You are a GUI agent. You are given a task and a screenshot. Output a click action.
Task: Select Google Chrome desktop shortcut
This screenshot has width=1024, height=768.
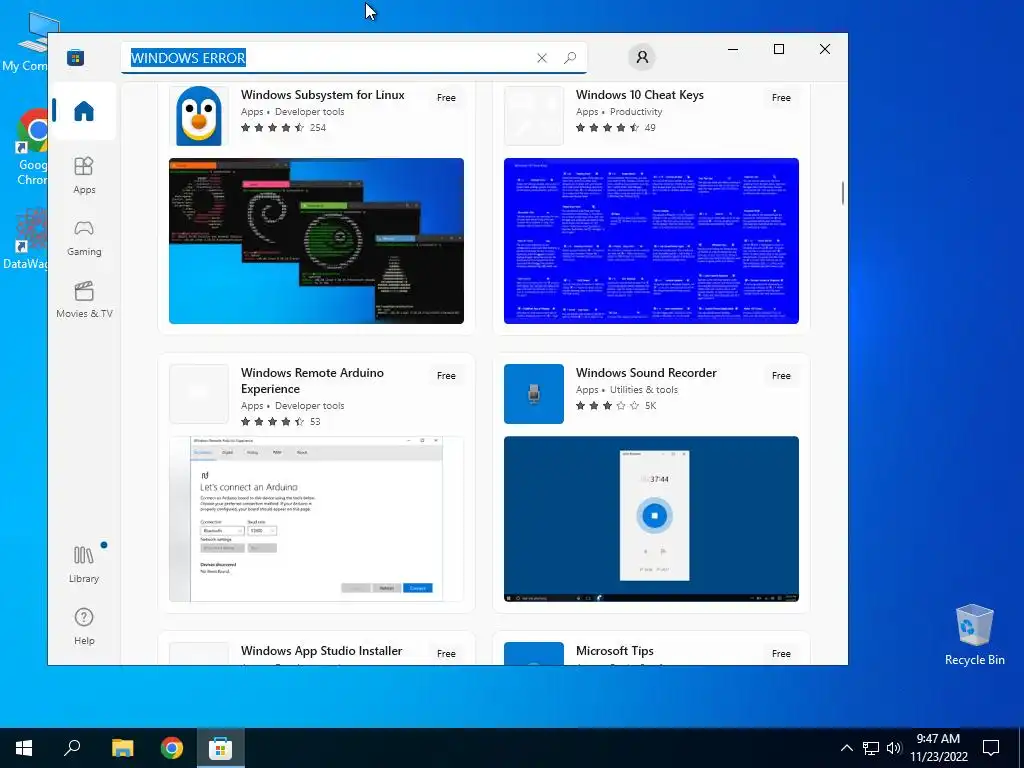point(32,146)
